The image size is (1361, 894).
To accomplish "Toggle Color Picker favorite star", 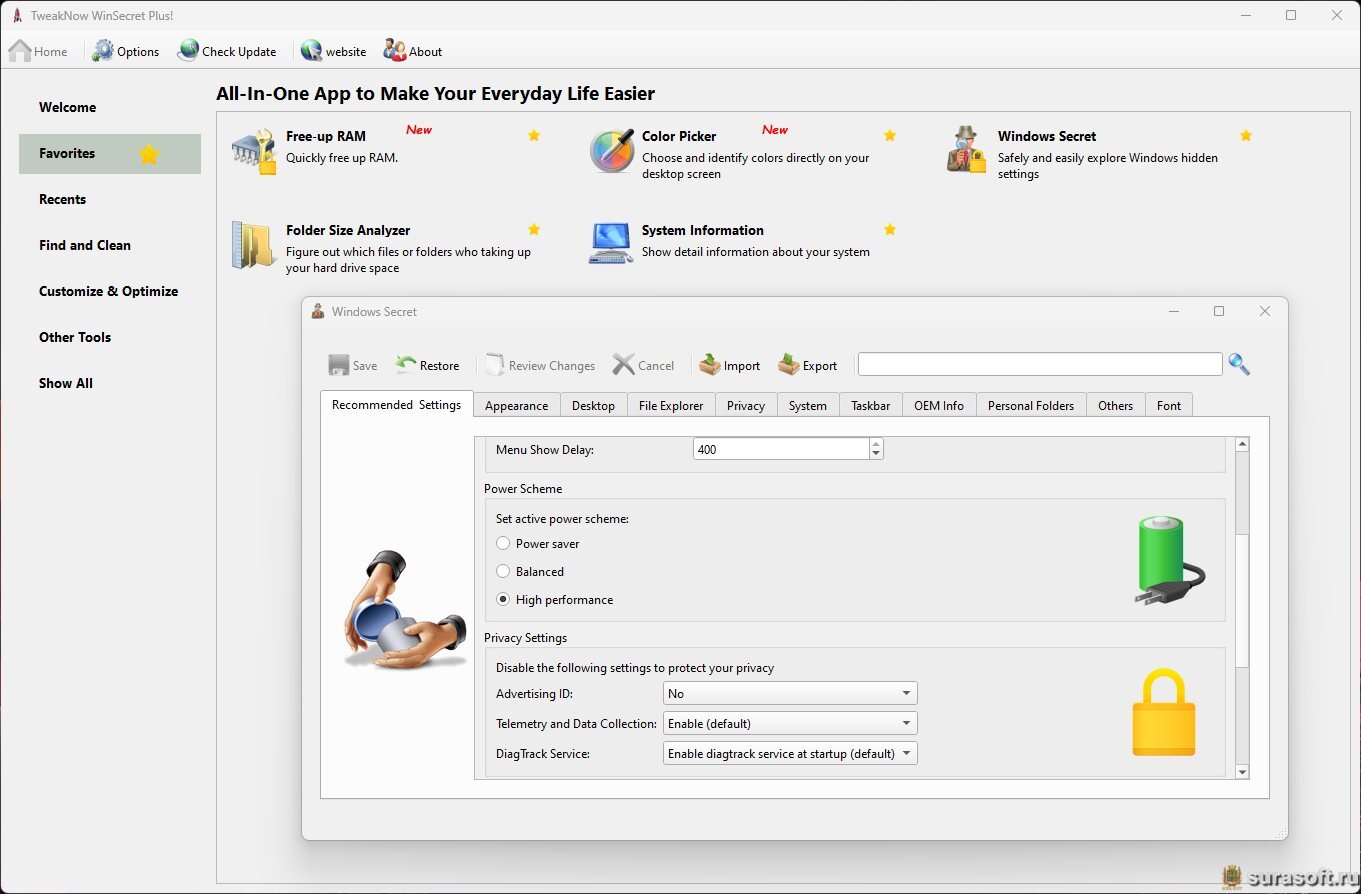I will [x=890, y=136].
